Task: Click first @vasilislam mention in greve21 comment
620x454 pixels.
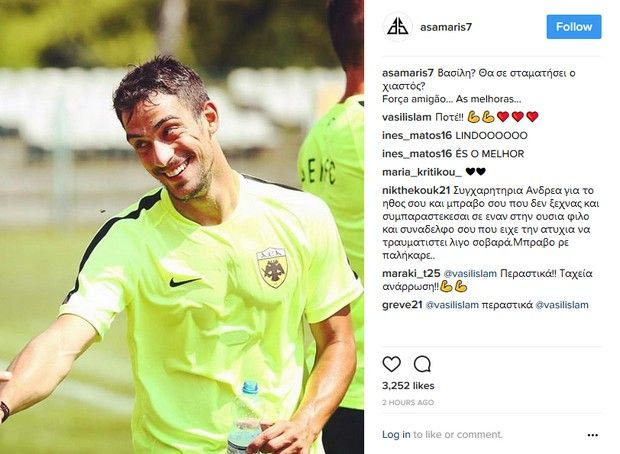Action: pos(452,305)
